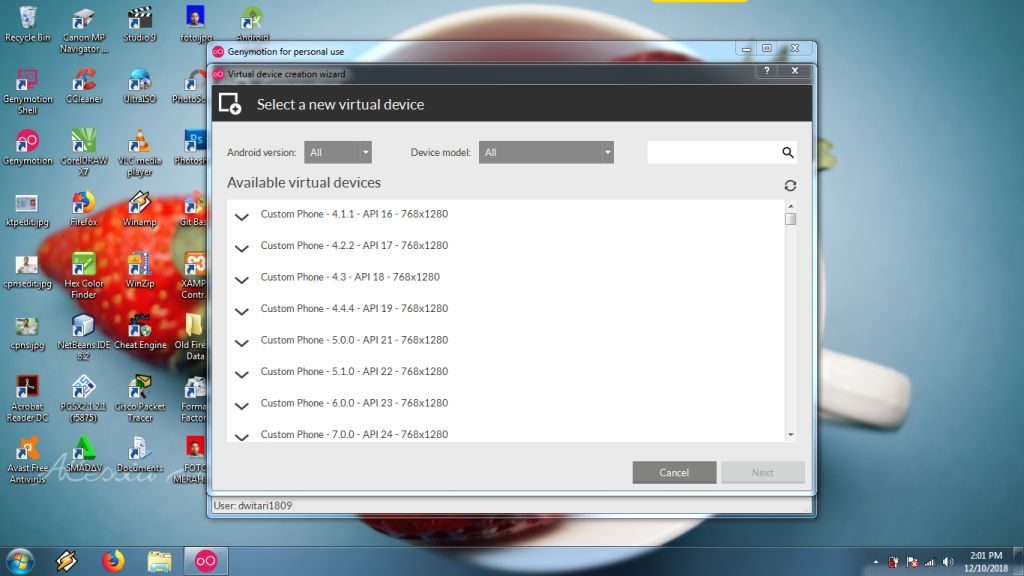Open Avast Free Antivirus desktop shortcut
The width and height of the screenshot is (1024, 576).
pos(27,460)
